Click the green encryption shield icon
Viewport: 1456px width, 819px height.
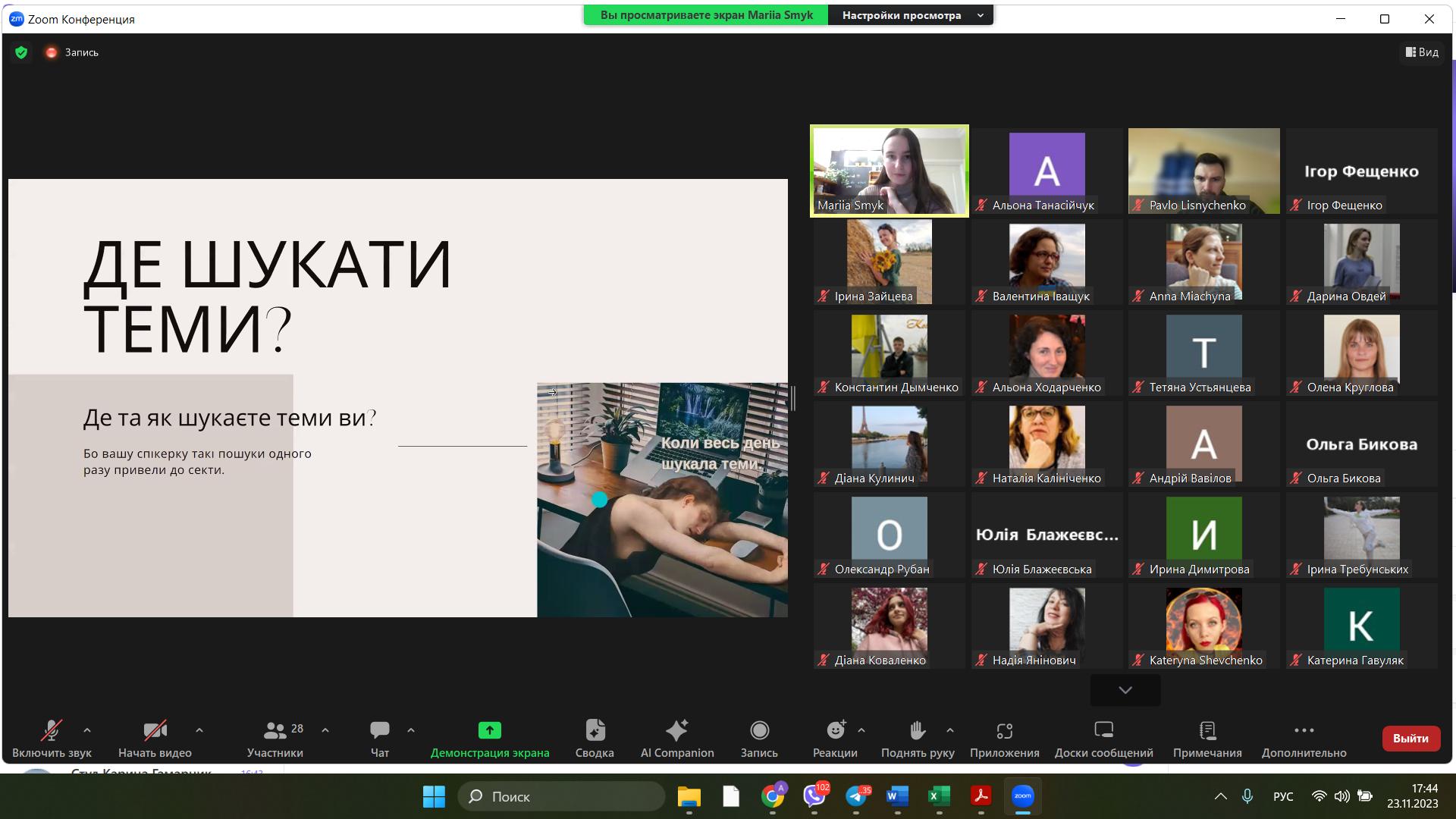click(x=21, y=52)
